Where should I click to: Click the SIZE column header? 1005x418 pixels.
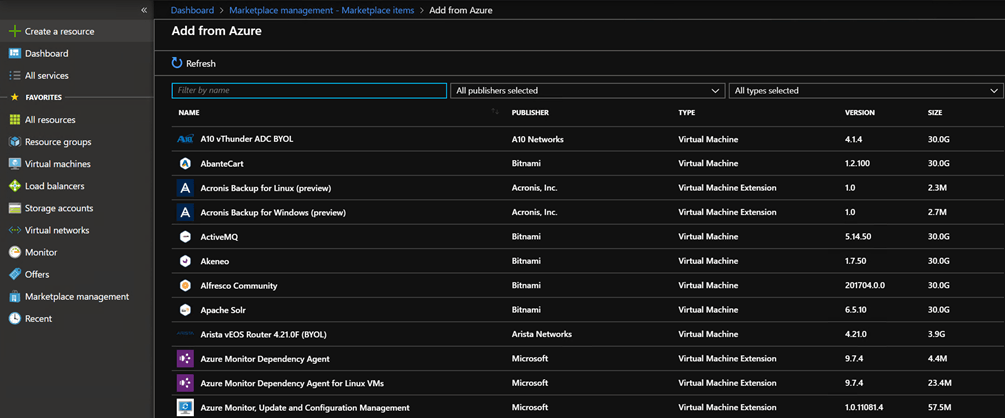pos(934,113)
